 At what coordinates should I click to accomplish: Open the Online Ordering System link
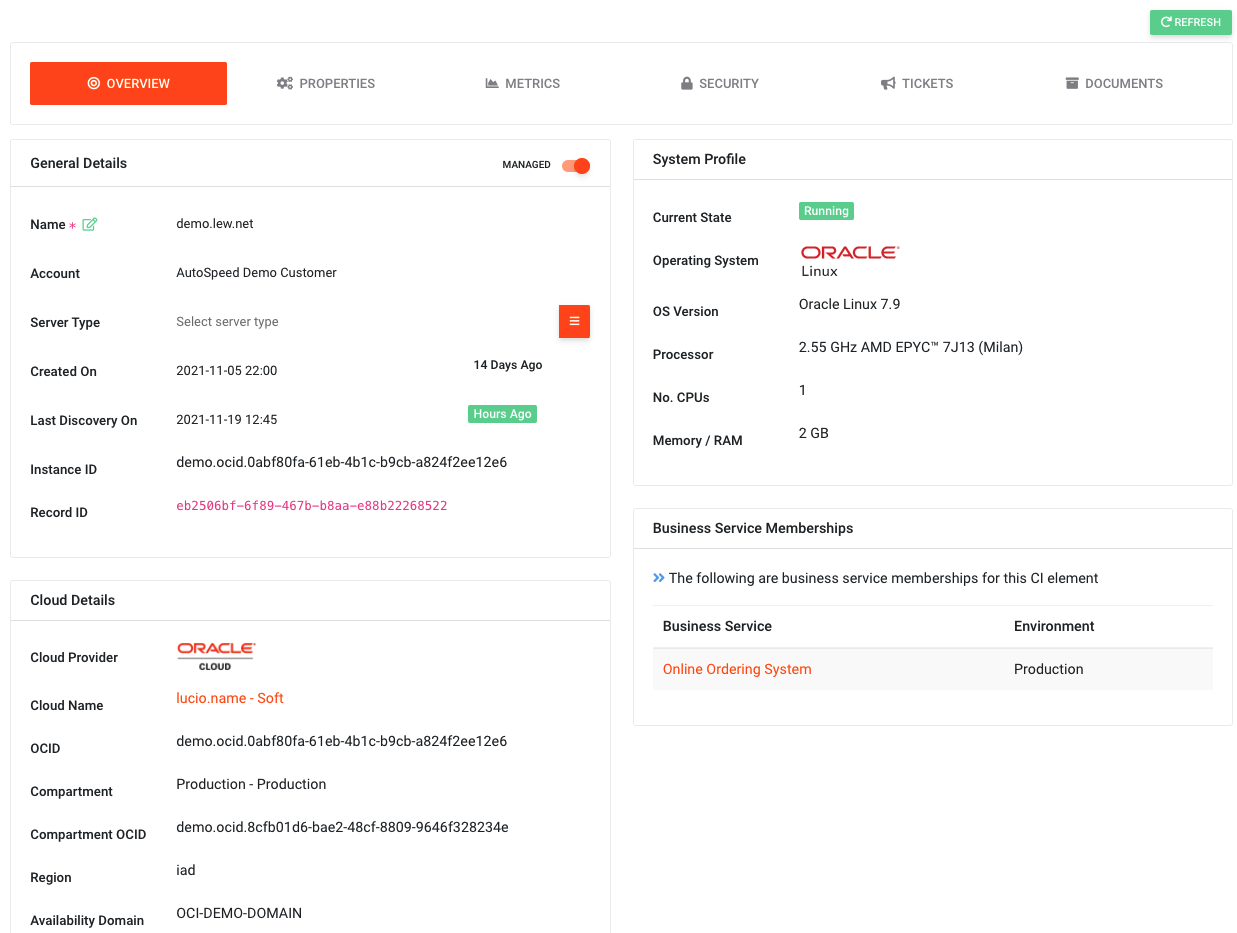(737, 669)
